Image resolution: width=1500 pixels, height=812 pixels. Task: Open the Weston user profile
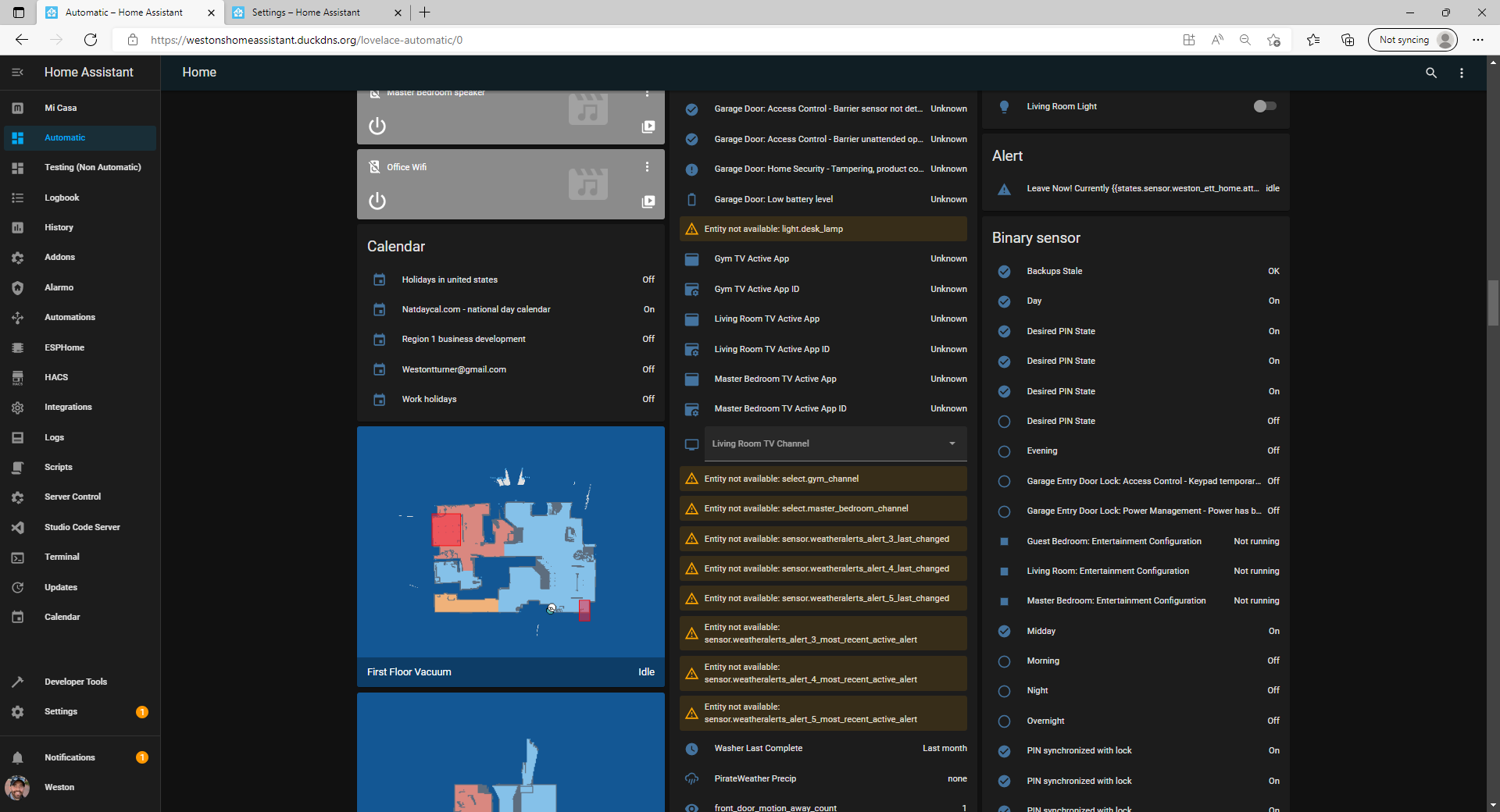point(59,787)
